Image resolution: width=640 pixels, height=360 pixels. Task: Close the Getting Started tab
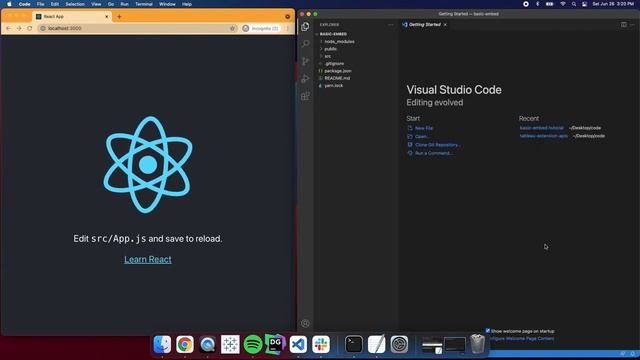(x=445, y=24)
